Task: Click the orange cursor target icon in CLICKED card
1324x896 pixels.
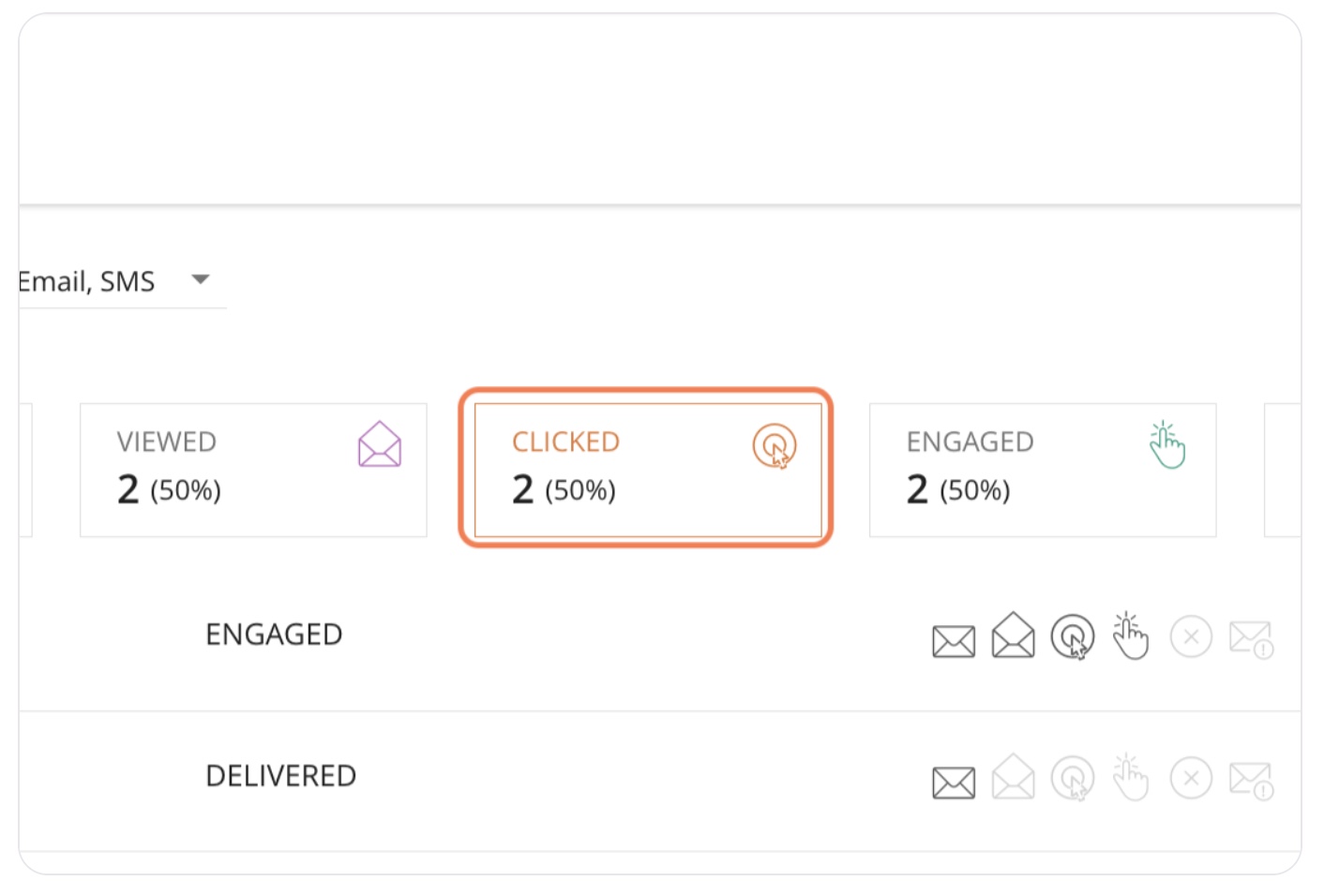Action: click(775, 446)
